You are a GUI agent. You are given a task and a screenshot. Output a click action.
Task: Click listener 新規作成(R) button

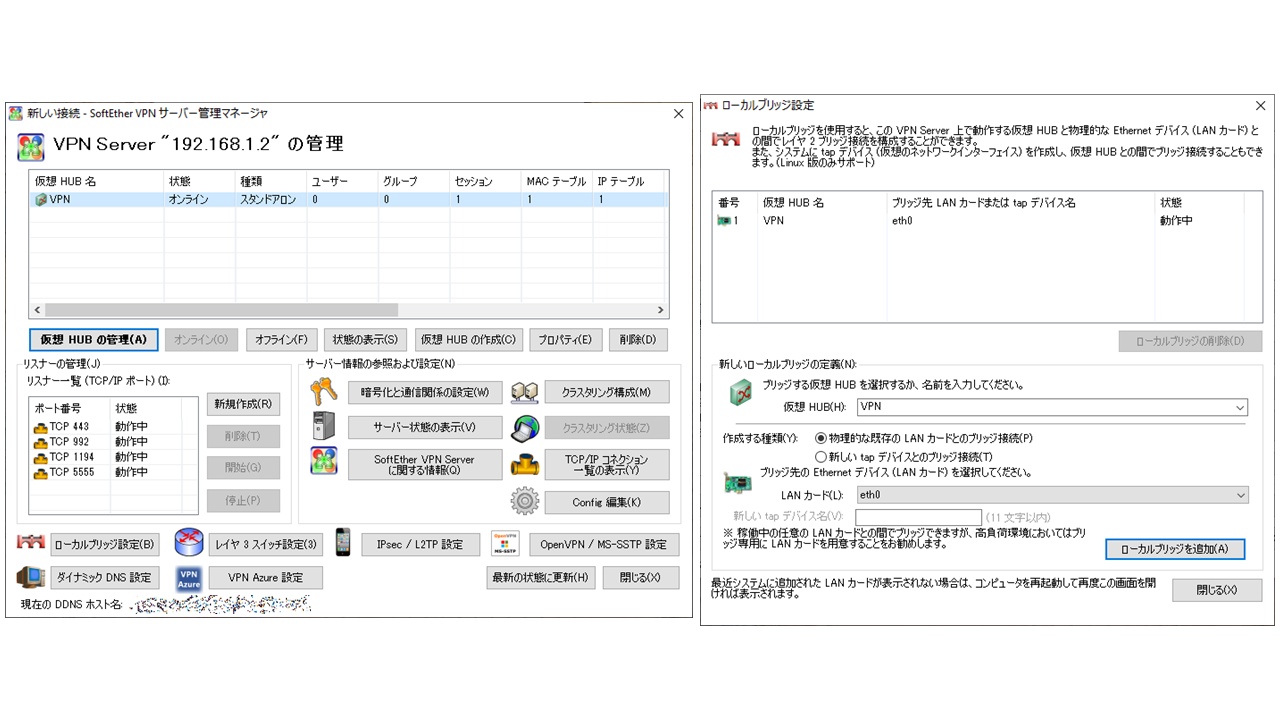pos(243,404)
